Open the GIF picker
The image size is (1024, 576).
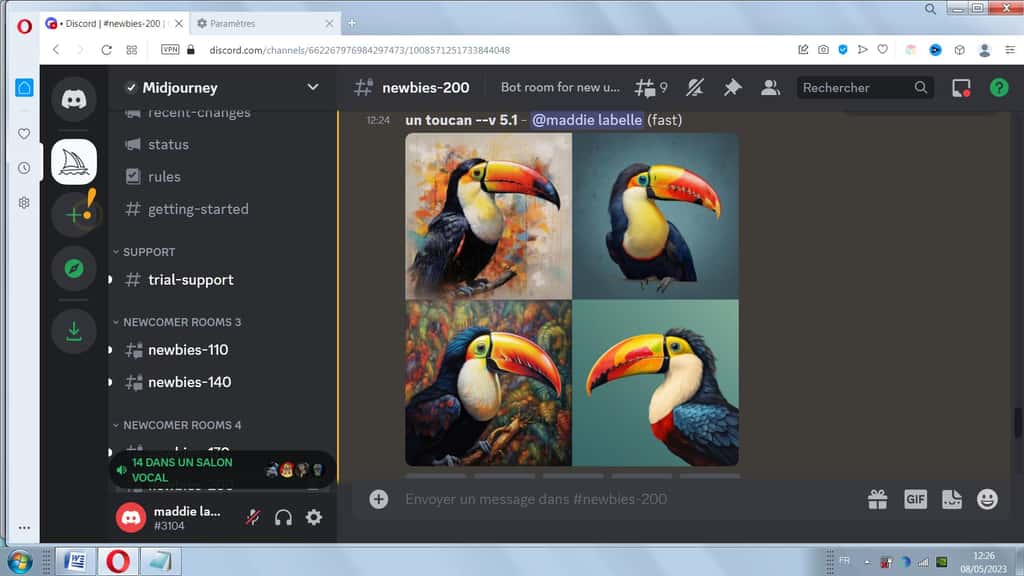915,499
